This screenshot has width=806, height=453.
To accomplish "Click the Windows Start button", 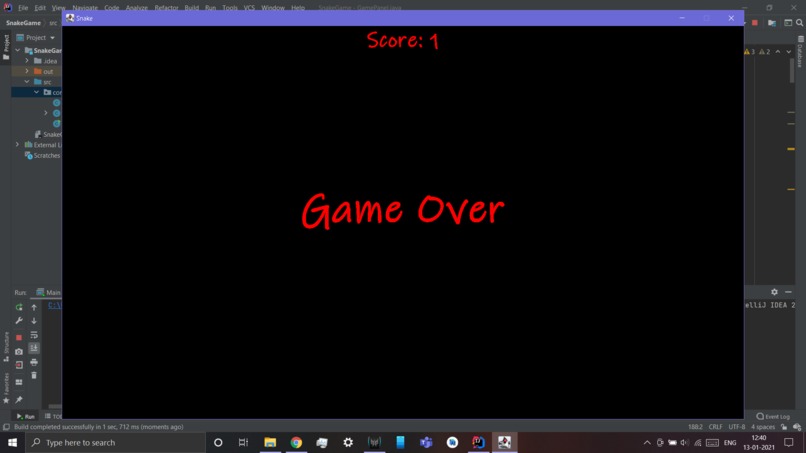I will [x=12, y=442].
